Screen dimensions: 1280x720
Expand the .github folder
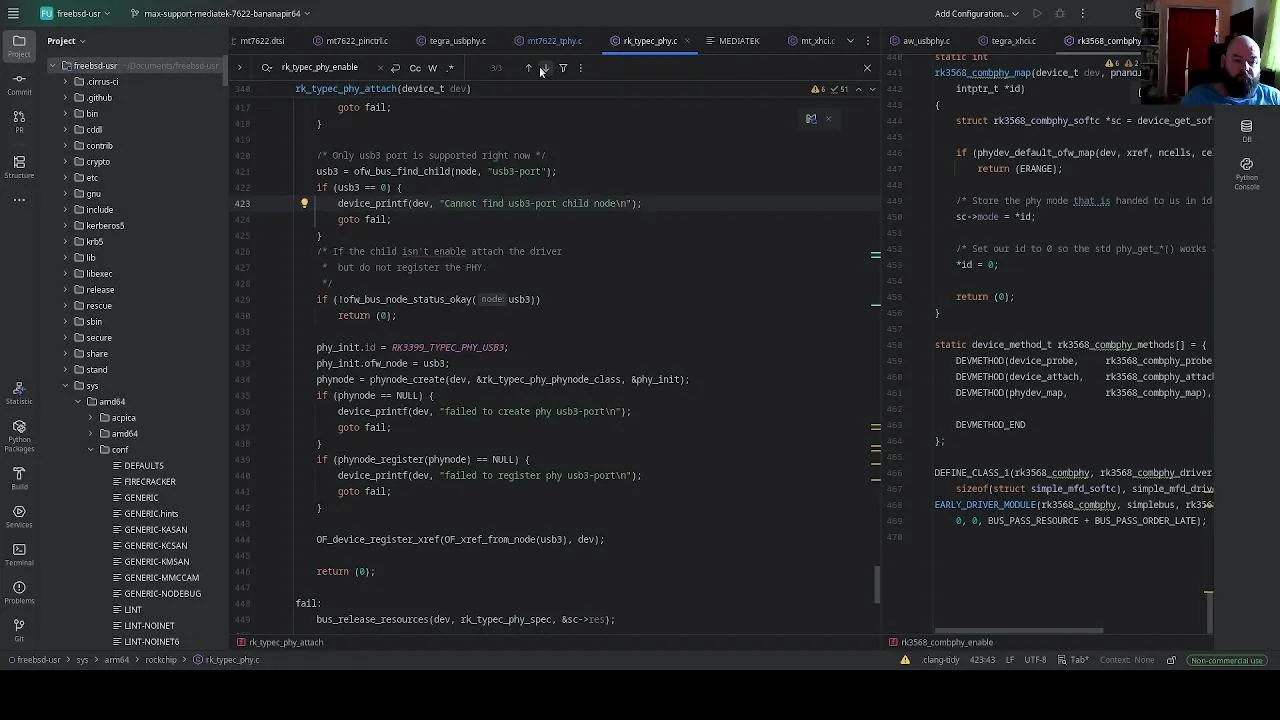pyautogui.click(x=65, y=98)
